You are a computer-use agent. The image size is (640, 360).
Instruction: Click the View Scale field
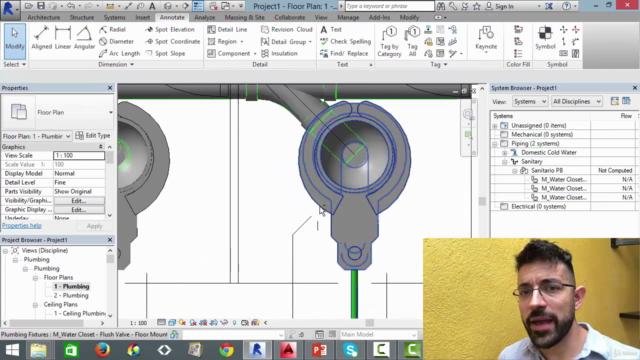[x=79, y=156]
